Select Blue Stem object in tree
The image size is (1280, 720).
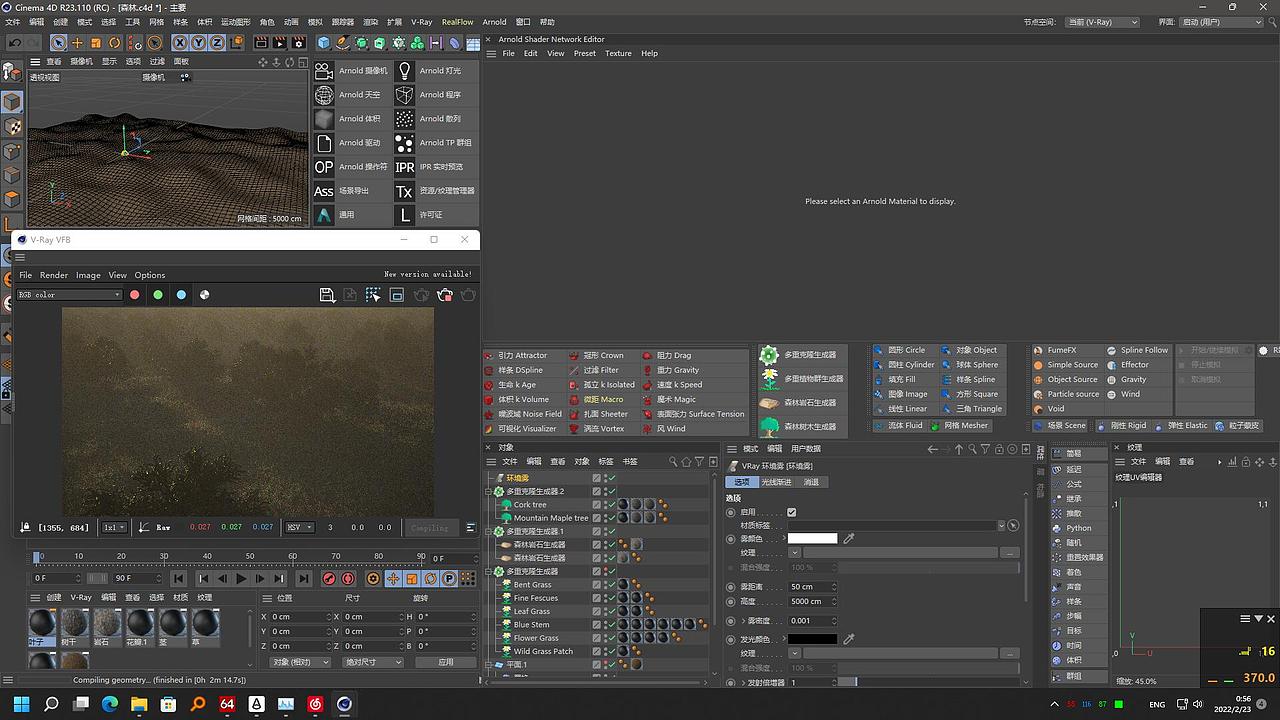(x=531, y=625)
